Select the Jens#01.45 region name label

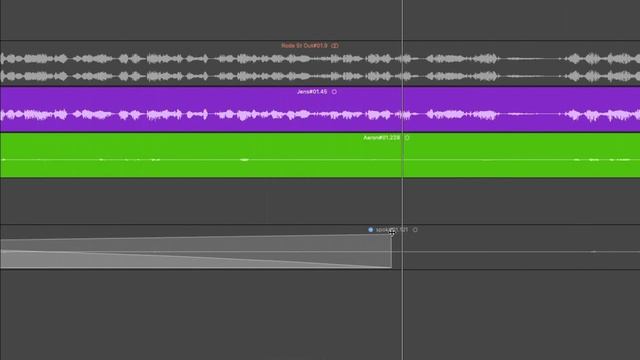(x=312, y=92)
